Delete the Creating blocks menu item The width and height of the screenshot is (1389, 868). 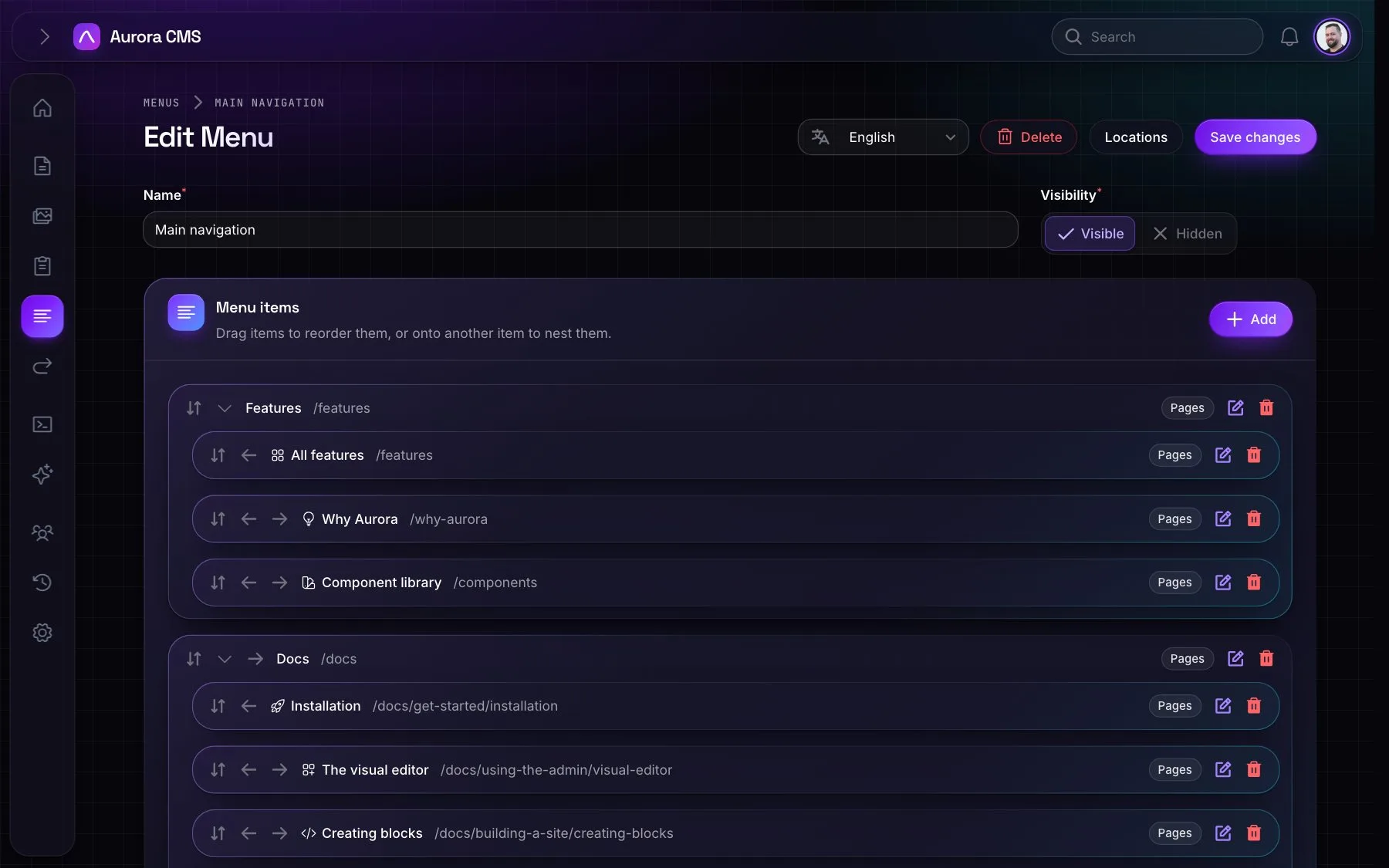[1254, 833]
